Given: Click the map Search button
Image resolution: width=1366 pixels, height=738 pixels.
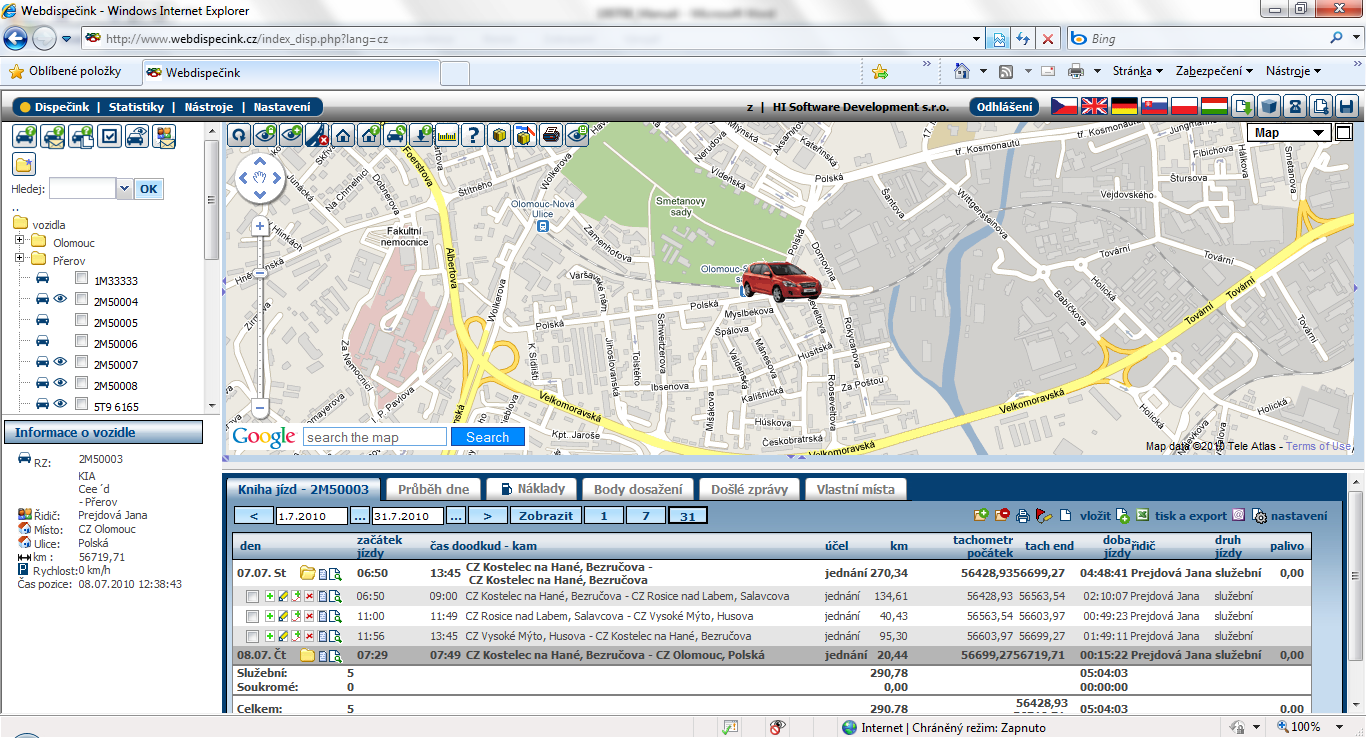Looking at the screenshot, I should (488, 437).
